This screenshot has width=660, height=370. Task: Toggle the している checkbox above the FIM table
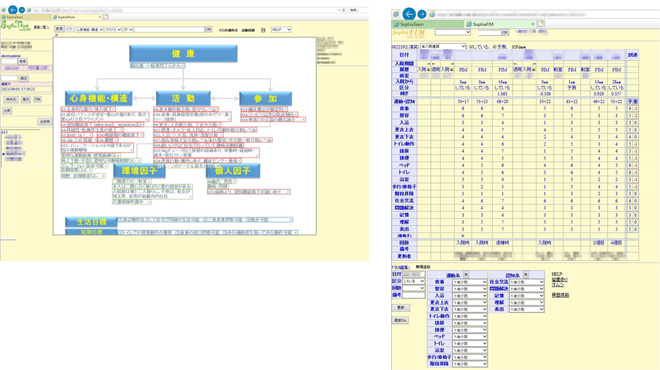pyautogui.click(x=471, y=47)
